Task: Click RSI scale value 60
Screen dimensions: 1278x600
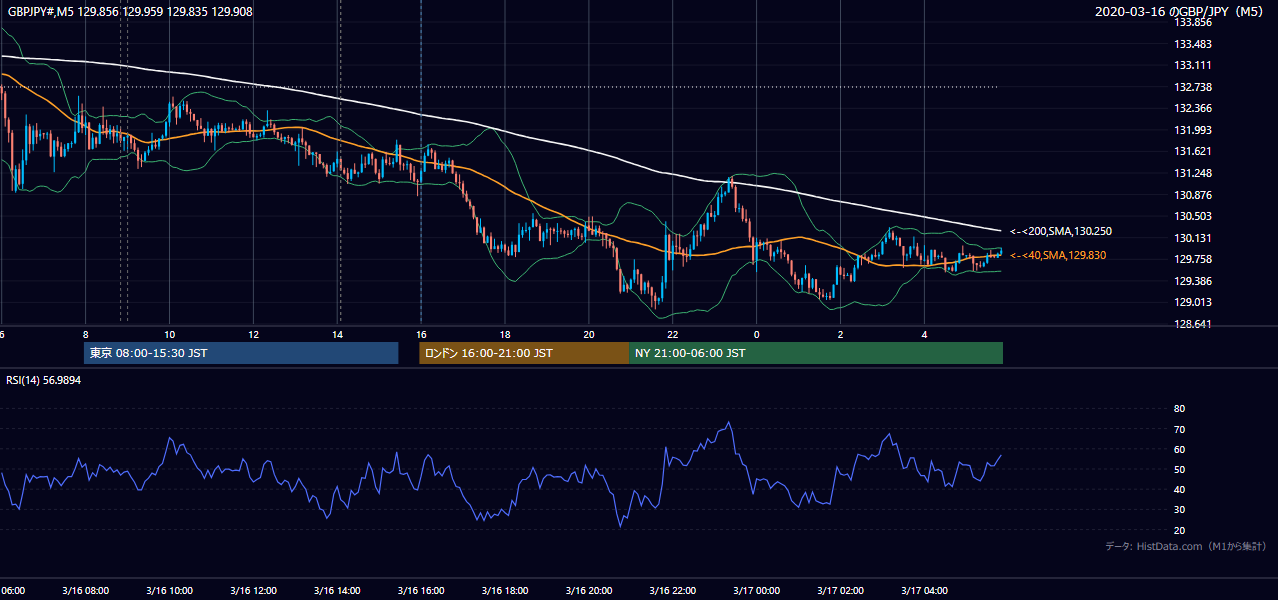Action: tap(1179, 449)
